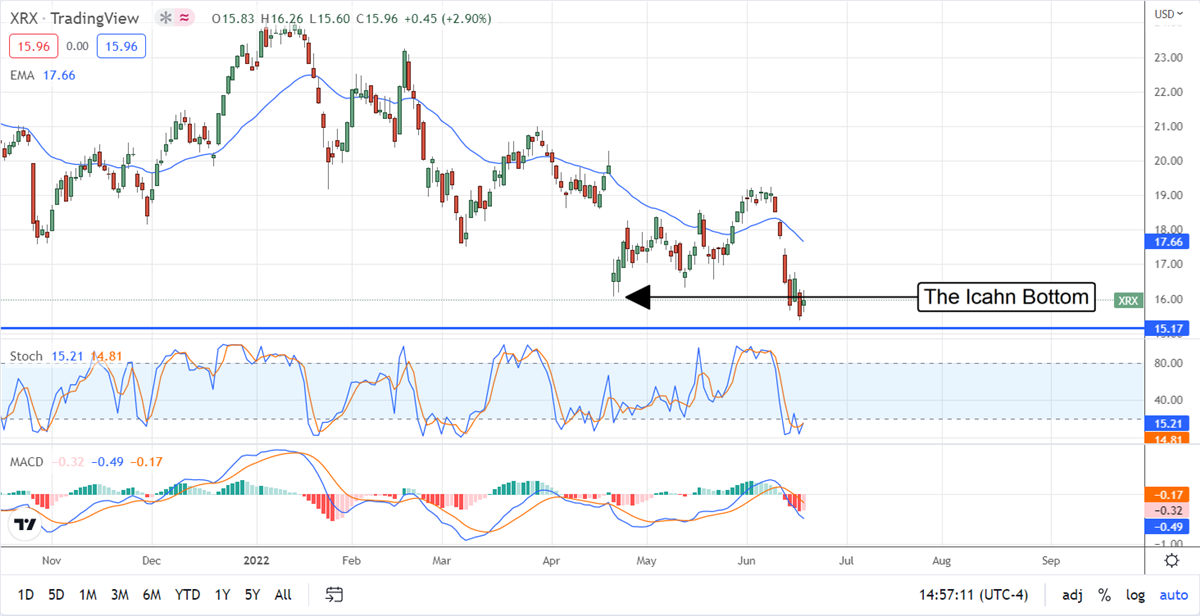Select the YTD time range
The image size is (1200, 616).
pos(190,595)
